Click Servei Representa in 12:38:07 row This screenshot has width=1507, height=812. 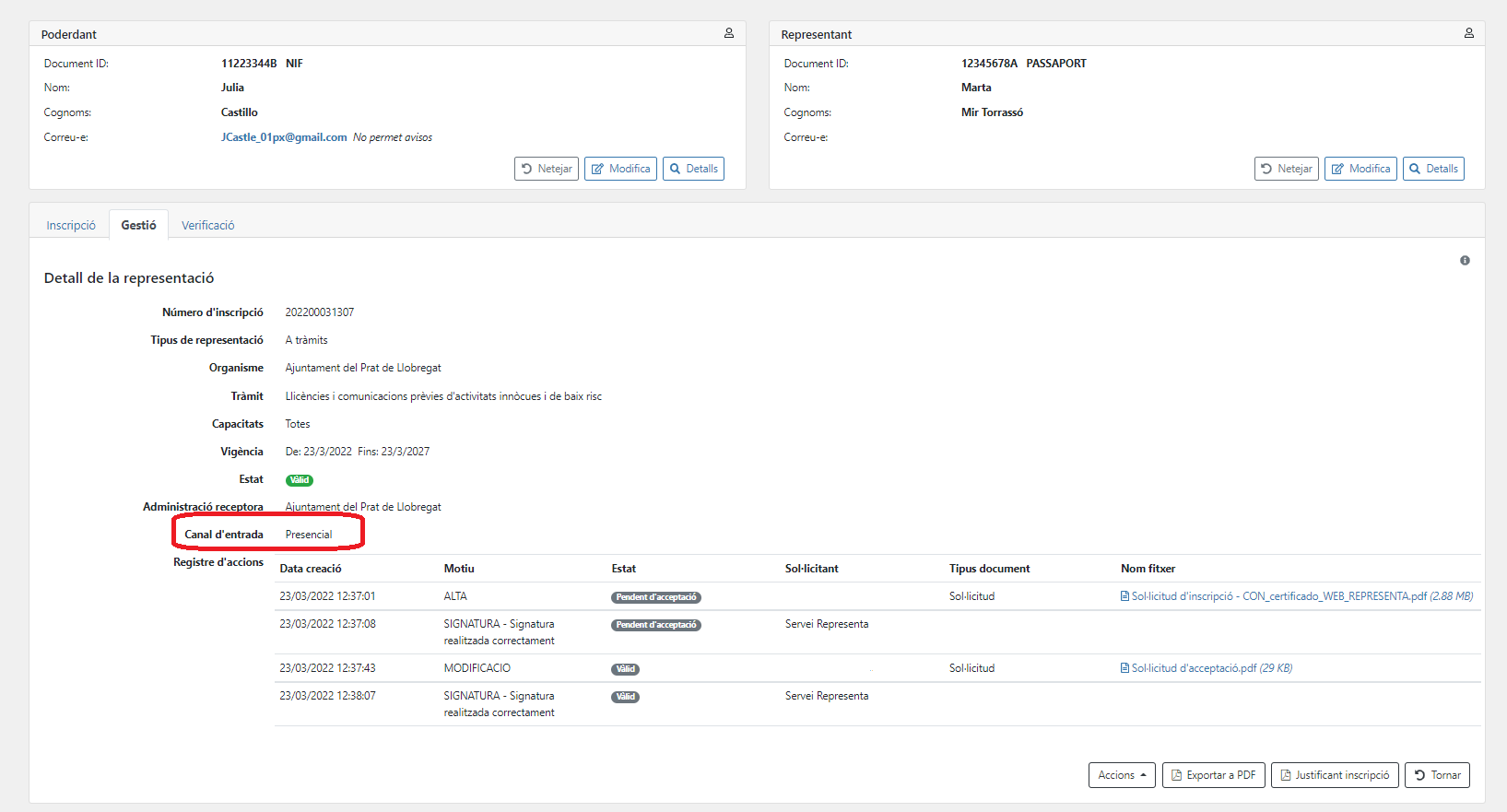click(827, 696)
